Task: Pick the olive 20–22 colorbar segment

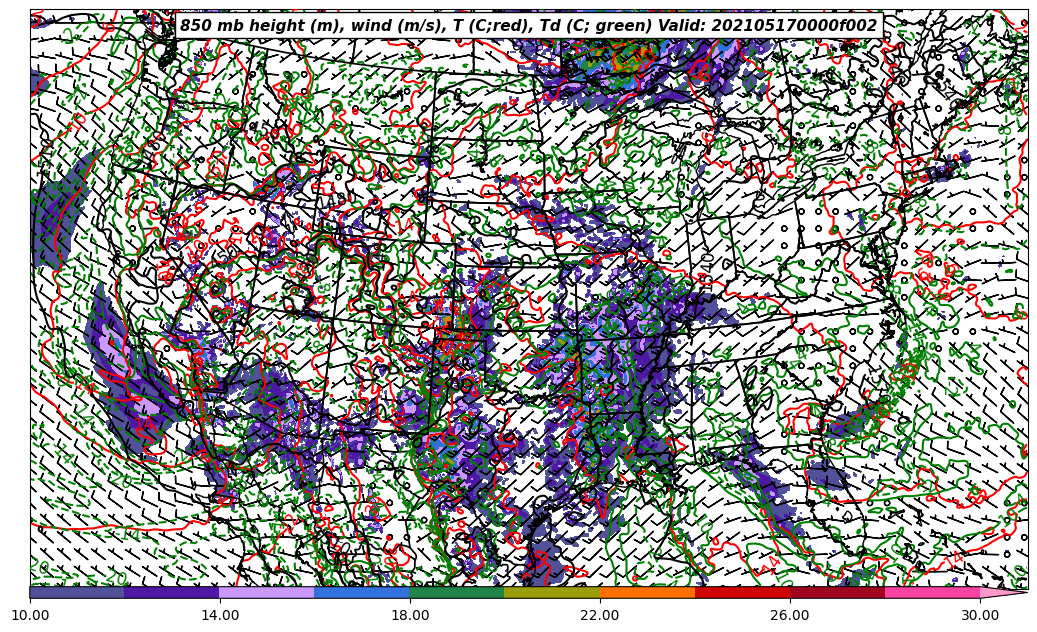Action: [552, 592]
